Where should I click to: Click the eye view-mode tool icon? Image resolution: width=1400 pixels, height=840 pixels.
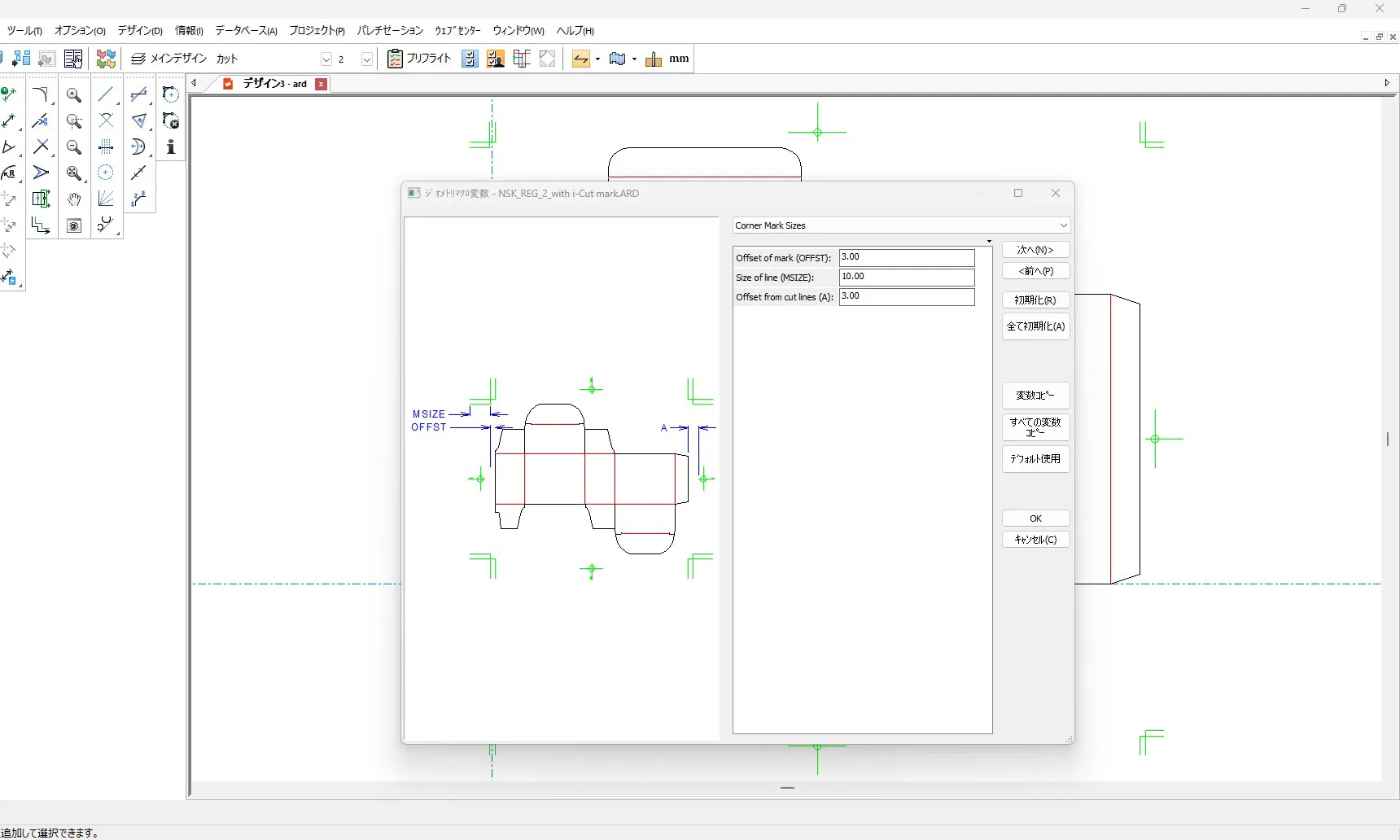[x=74, y=225]
